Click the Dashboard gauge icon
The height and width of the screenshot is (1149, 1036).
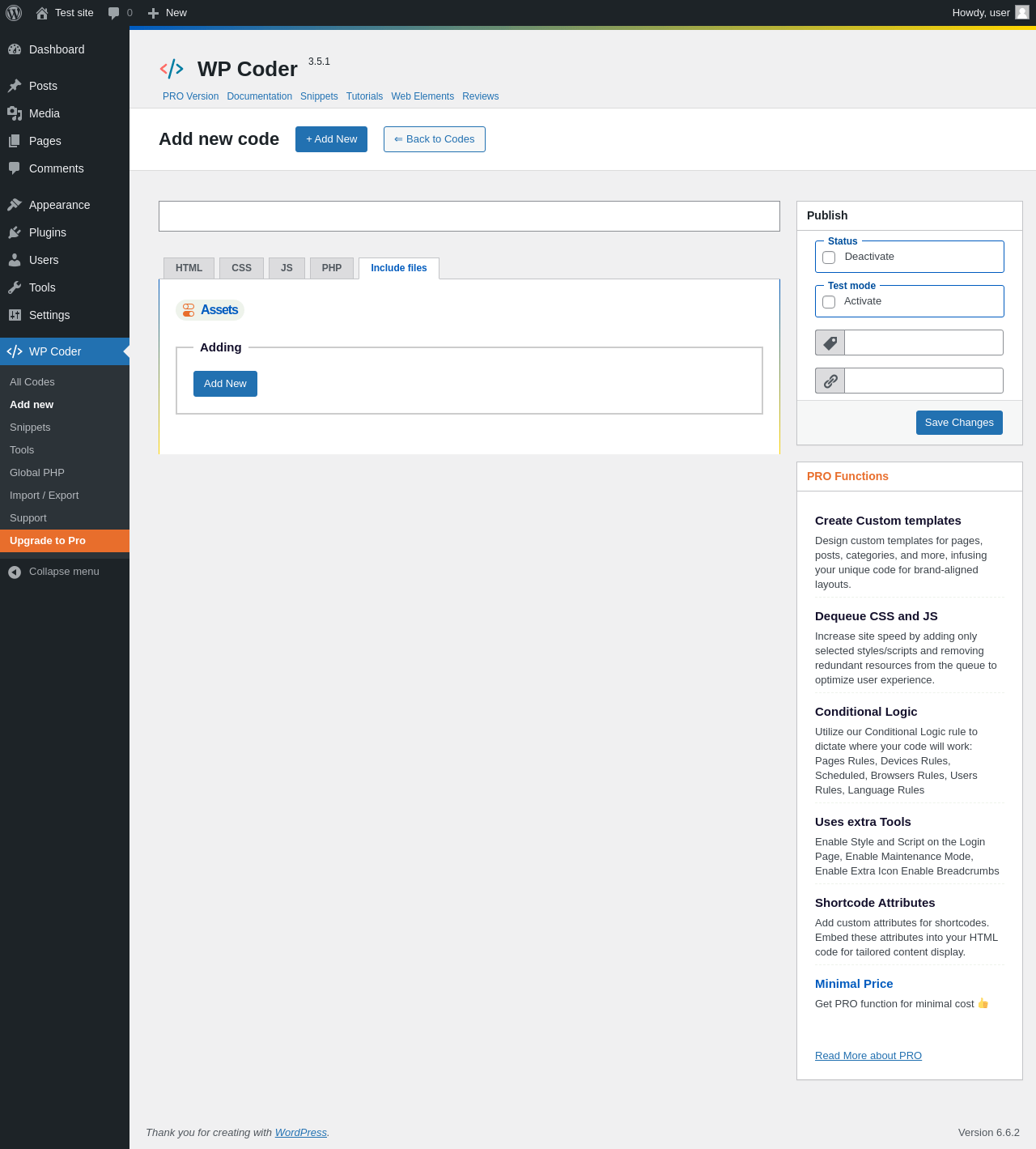click(15, 49)
